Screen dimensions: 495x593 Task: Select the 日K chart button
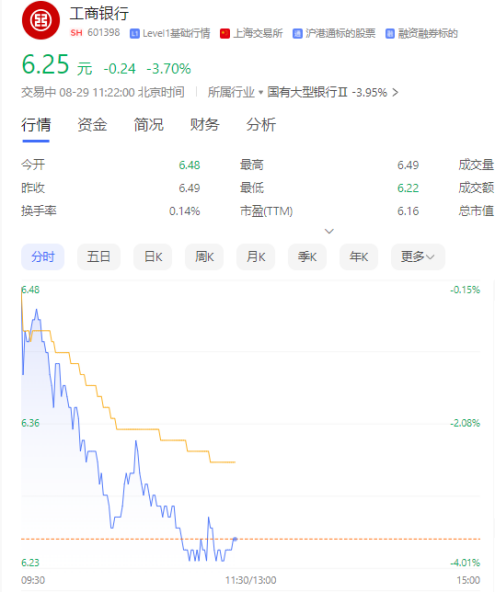(x=153, y=257)
